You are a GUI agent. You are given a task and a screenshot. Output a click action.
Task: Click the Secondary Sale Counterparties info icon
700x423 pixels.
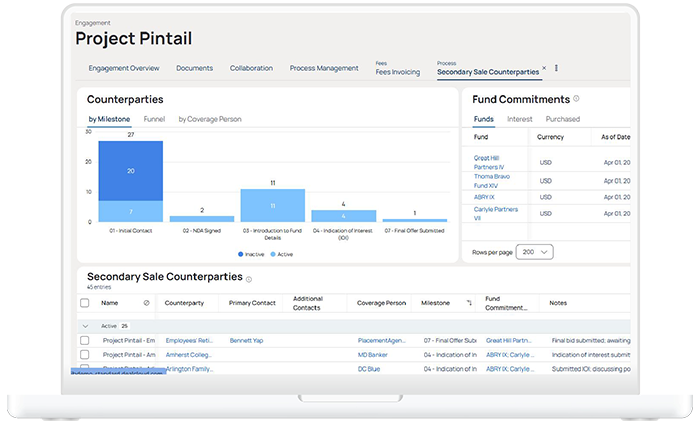point(249,279)
